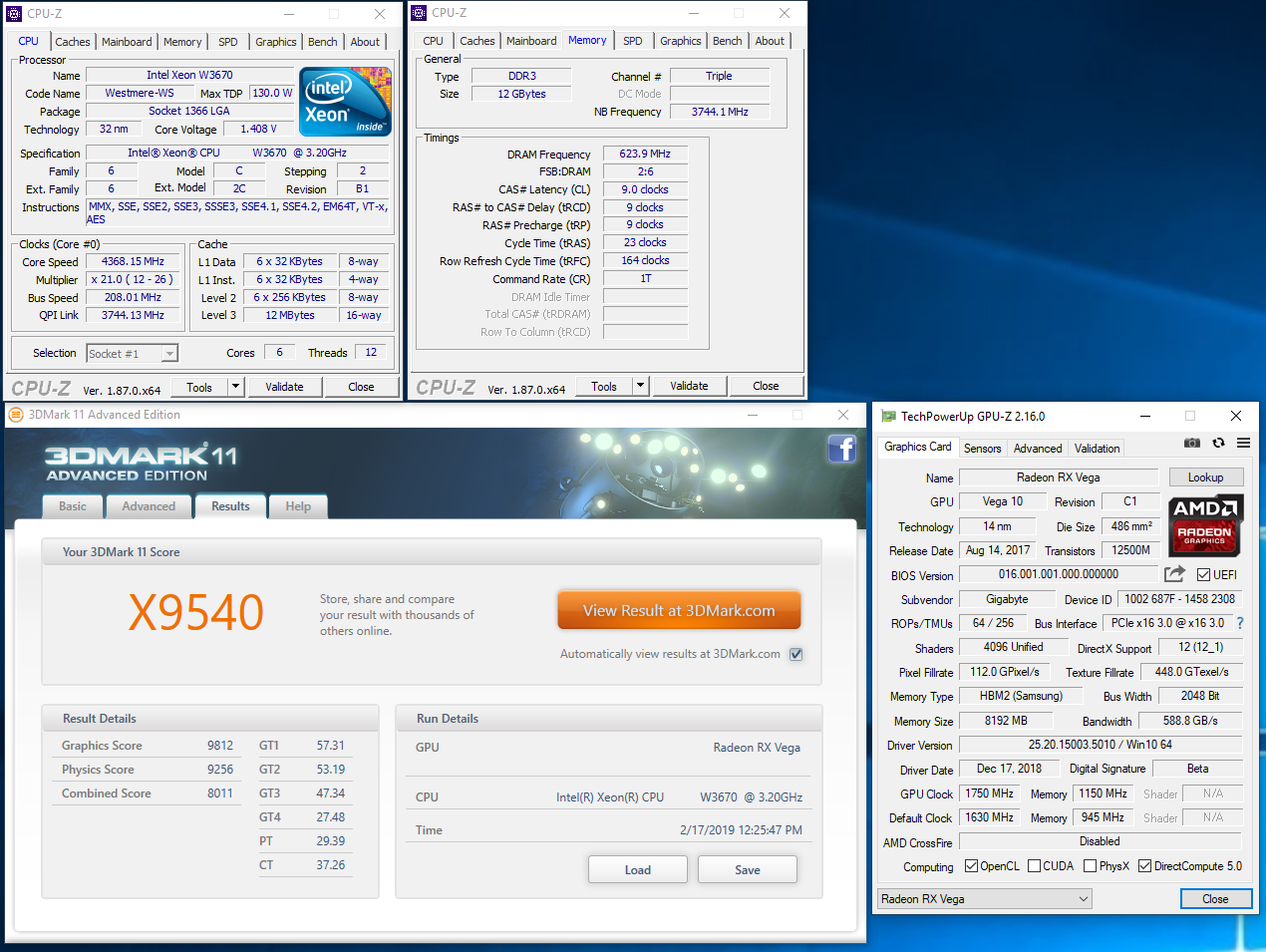Screen dimensions: 1266x952
Task: Click the BIOS export share icon in GPU-Z
Action: coord(1174,574)
